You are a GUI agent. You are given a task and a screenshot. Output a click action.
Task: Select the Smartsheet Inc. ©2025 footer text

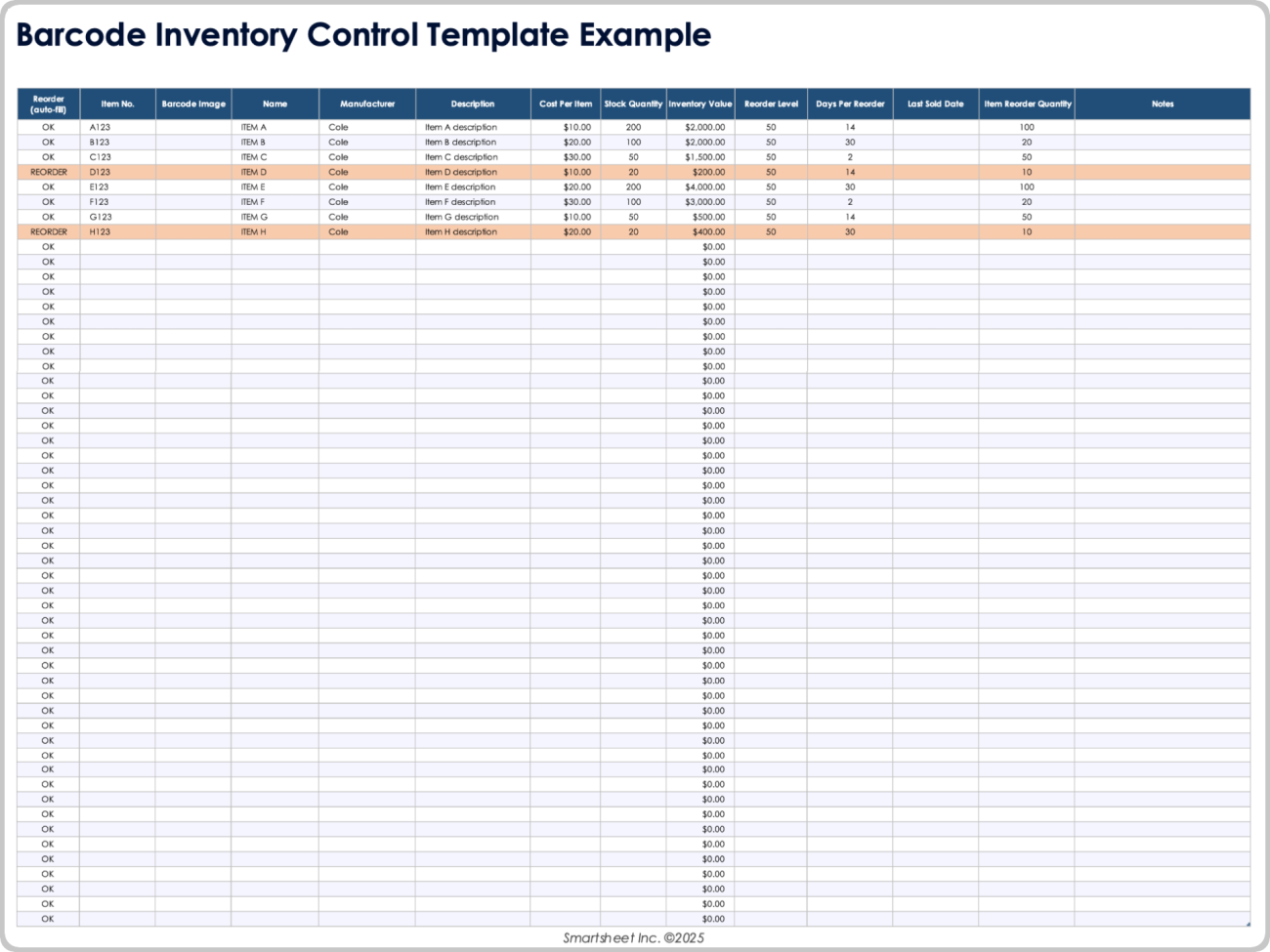coord(635,936)
